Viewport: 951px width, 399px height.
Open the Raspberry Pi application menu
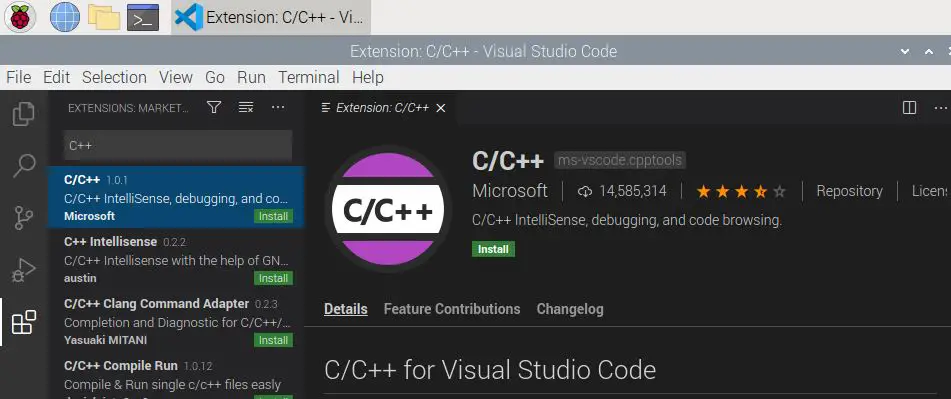pyautogui.click(x=20, y=17)
